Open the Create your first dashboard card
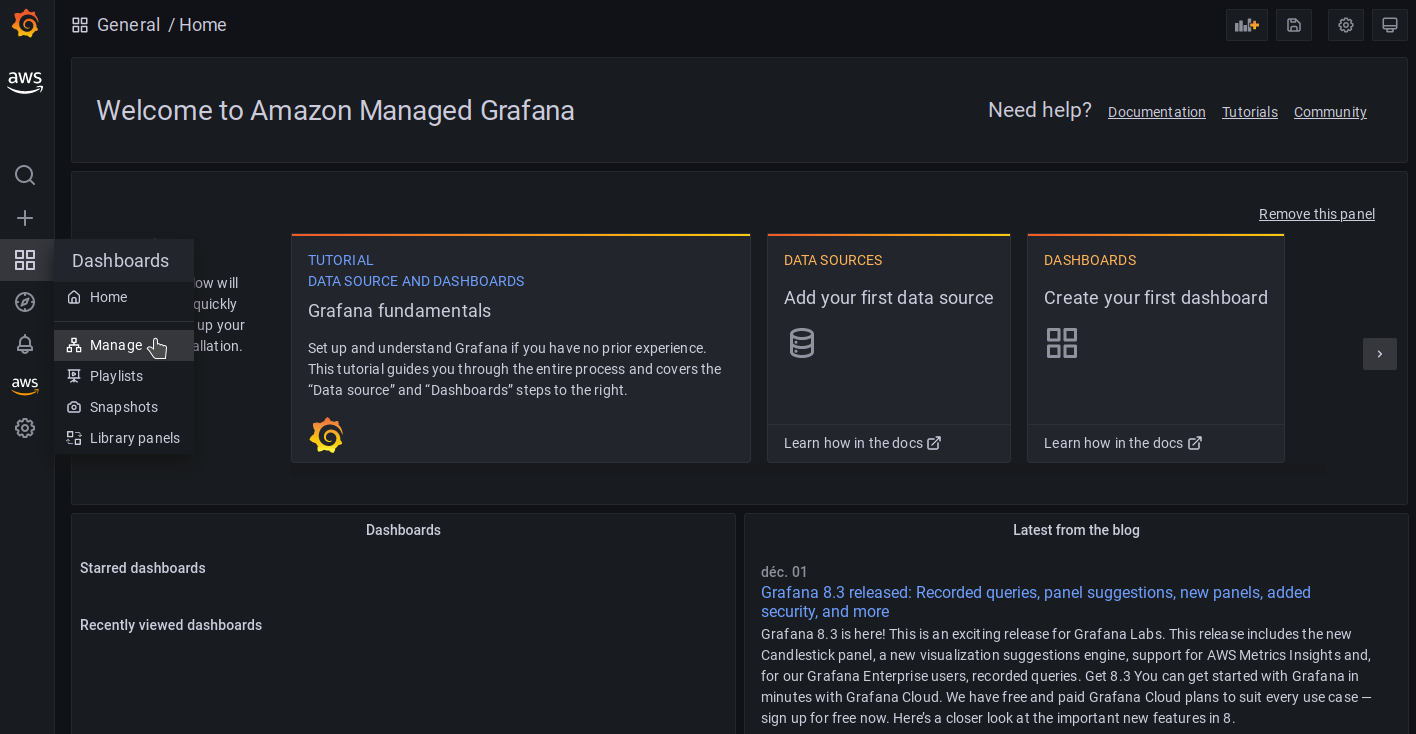The height and width of the screenshot is (734, 1416). pyautogui.click(x=1156, y=348)
